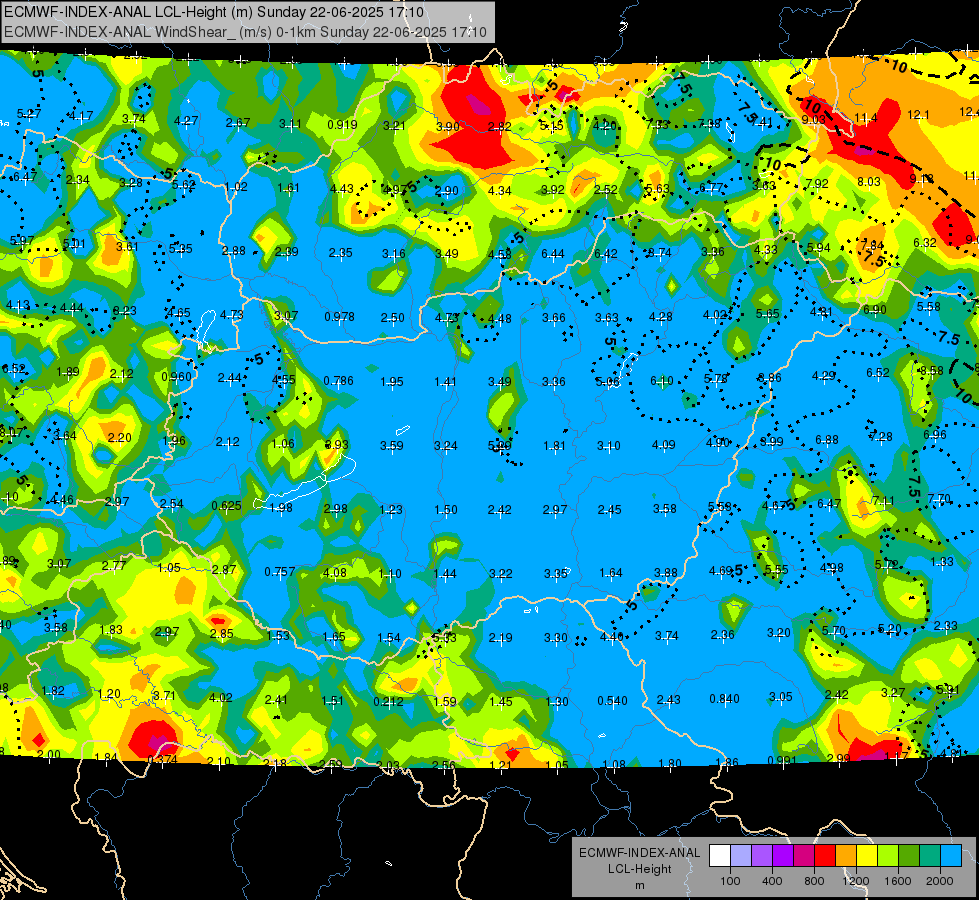This screenshot has height=900, width=979.
Task: Click the grid value '6.44'
Action: pos(553,254)
